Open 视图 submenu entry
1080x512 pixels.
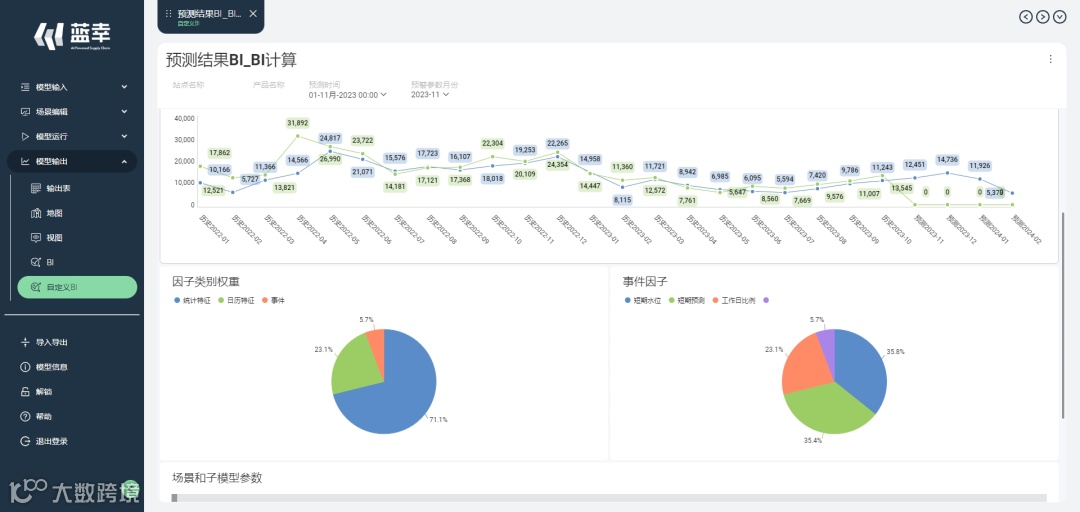[77, 238]
